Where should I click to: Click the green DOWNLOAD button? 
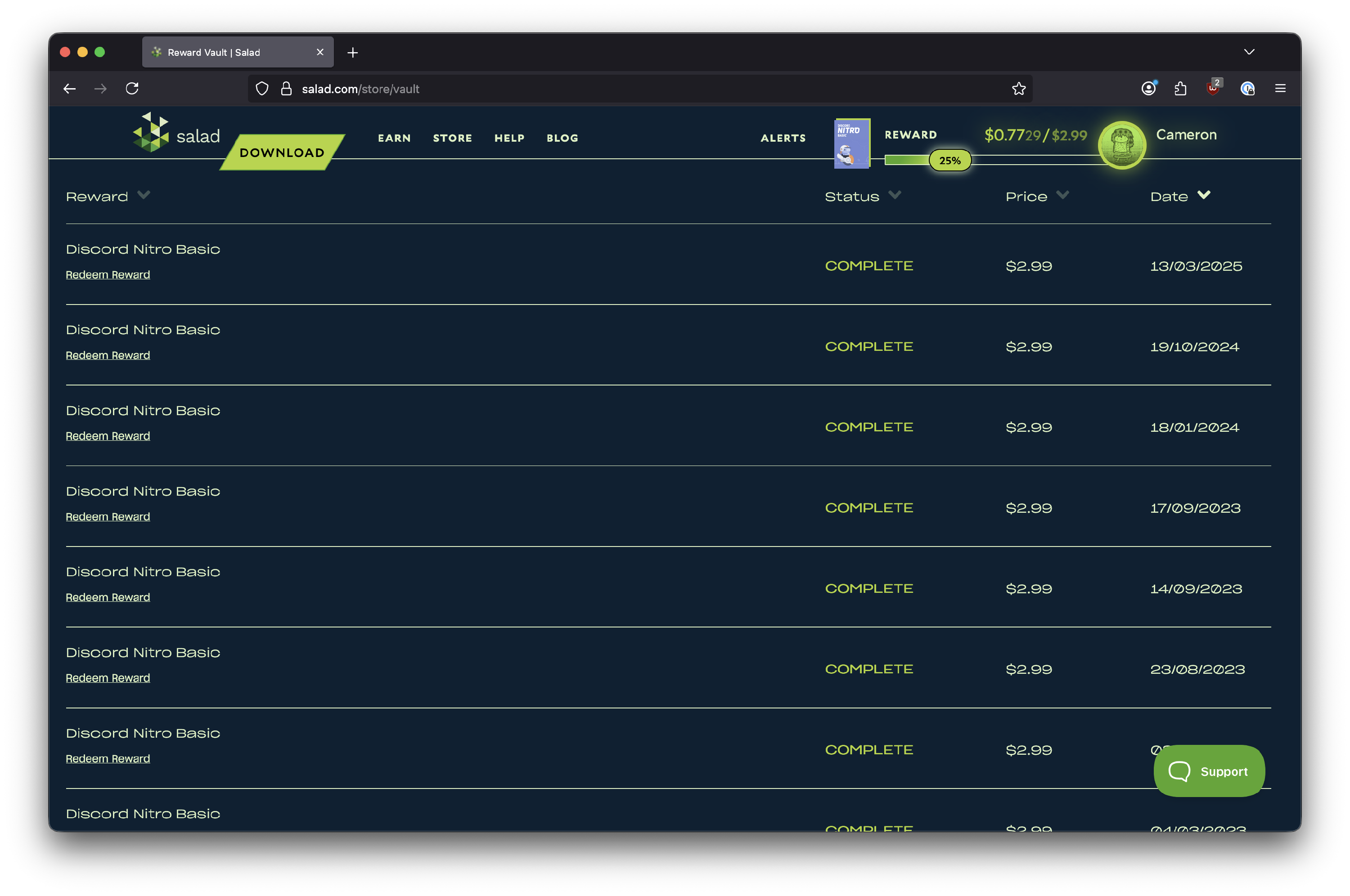282,152
